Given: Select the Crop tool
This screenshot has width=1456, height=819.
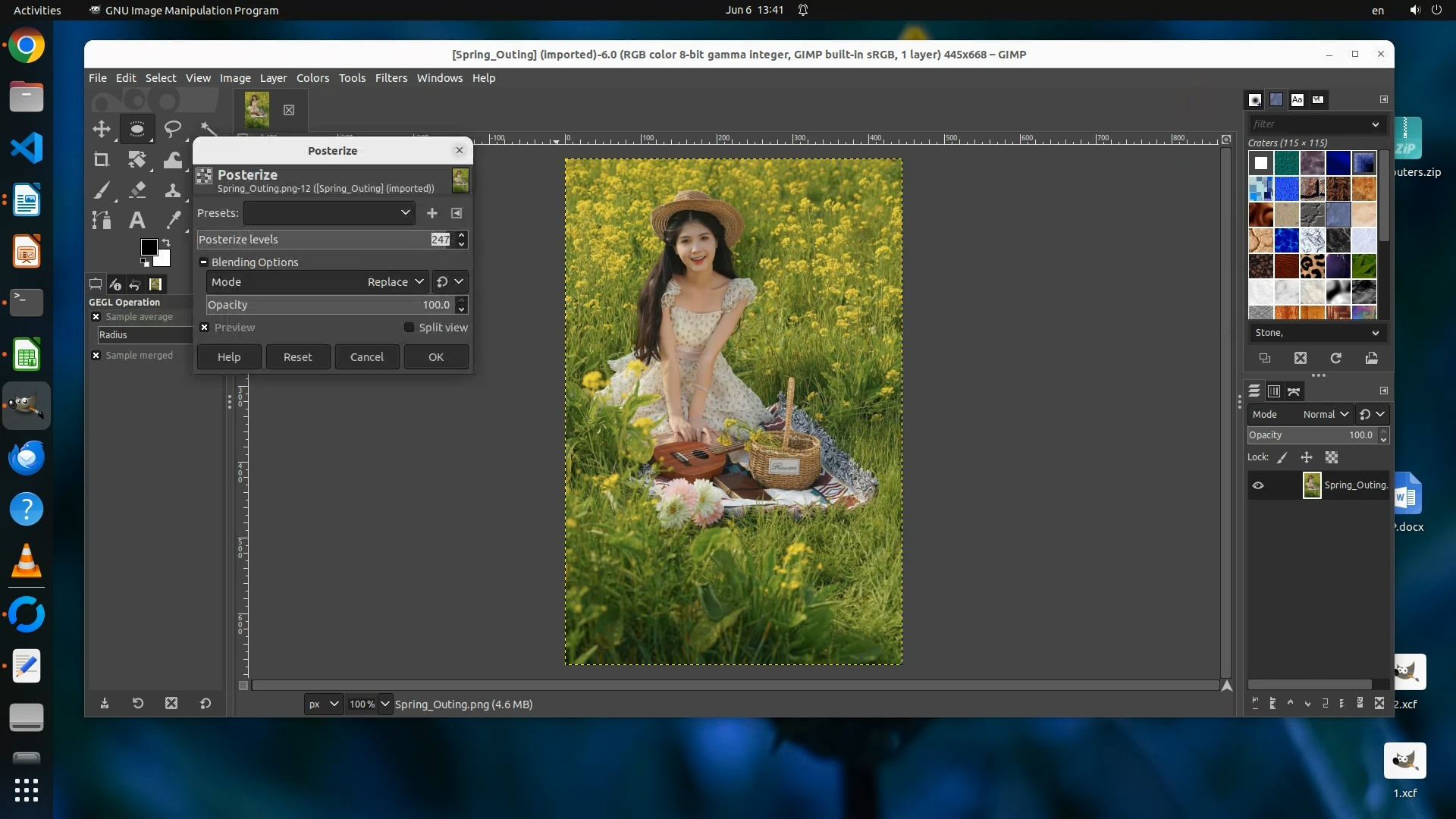Looking at the screenshot, I should point(101,159).
